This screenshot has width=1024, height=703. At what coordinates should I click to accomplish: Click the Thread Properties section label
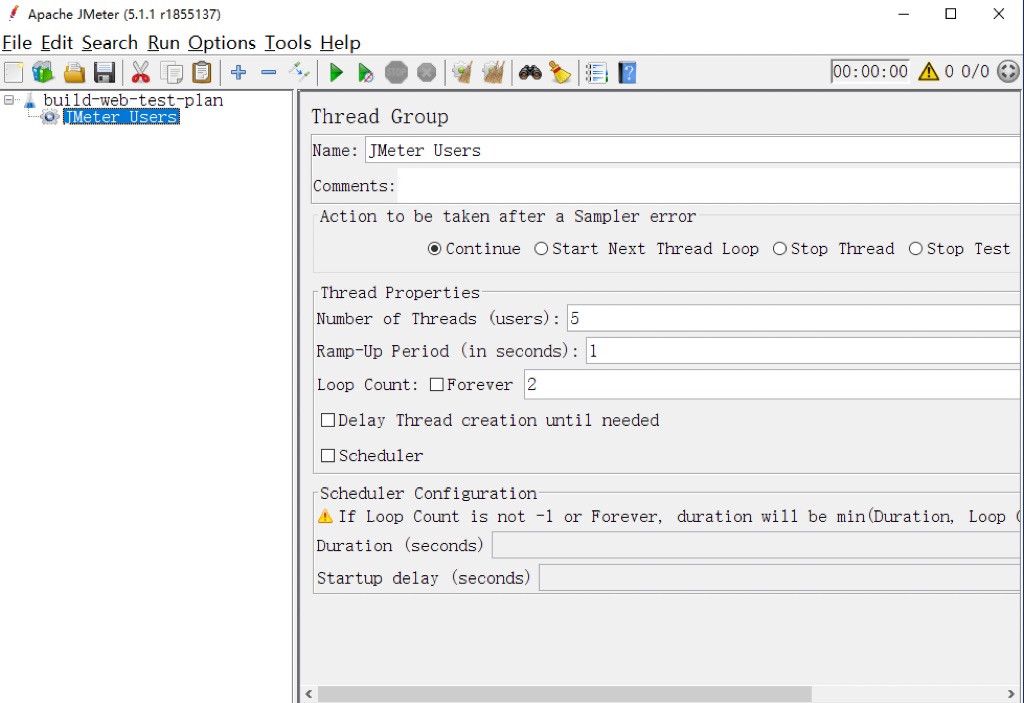[x=400, y=293]
